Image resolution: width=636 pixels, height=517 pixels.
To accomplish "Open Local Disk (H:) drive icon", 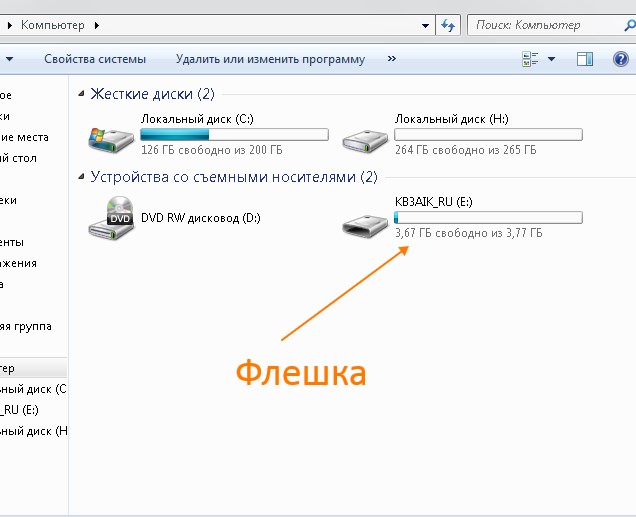I will [365, 141].
